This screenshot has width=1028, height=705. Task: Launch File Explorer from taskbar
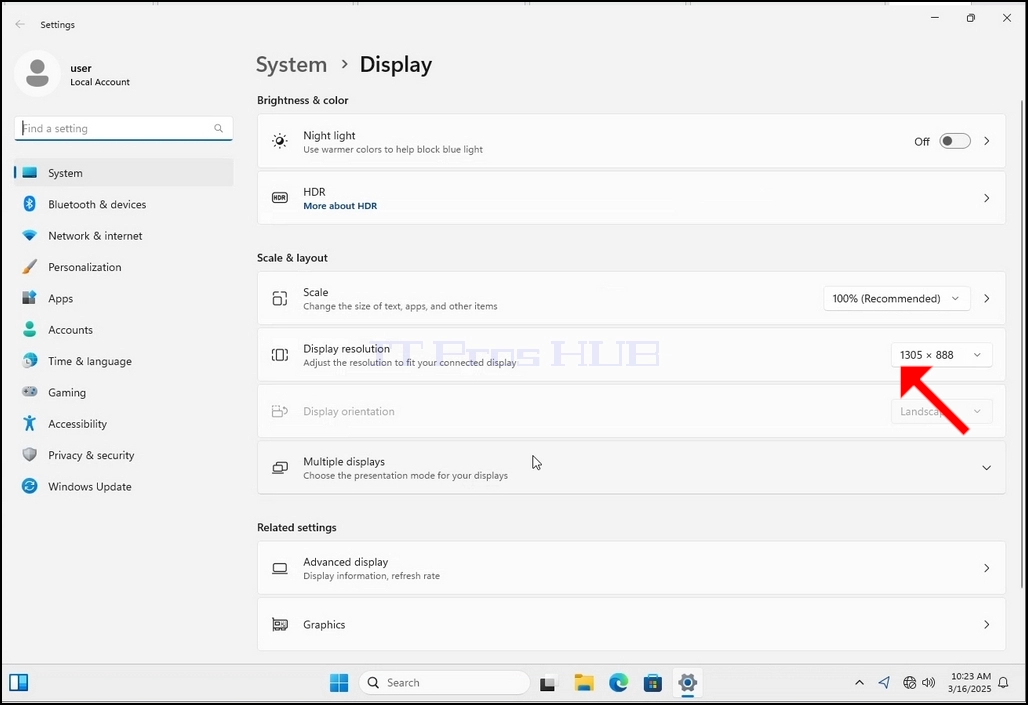click(583, 683)
